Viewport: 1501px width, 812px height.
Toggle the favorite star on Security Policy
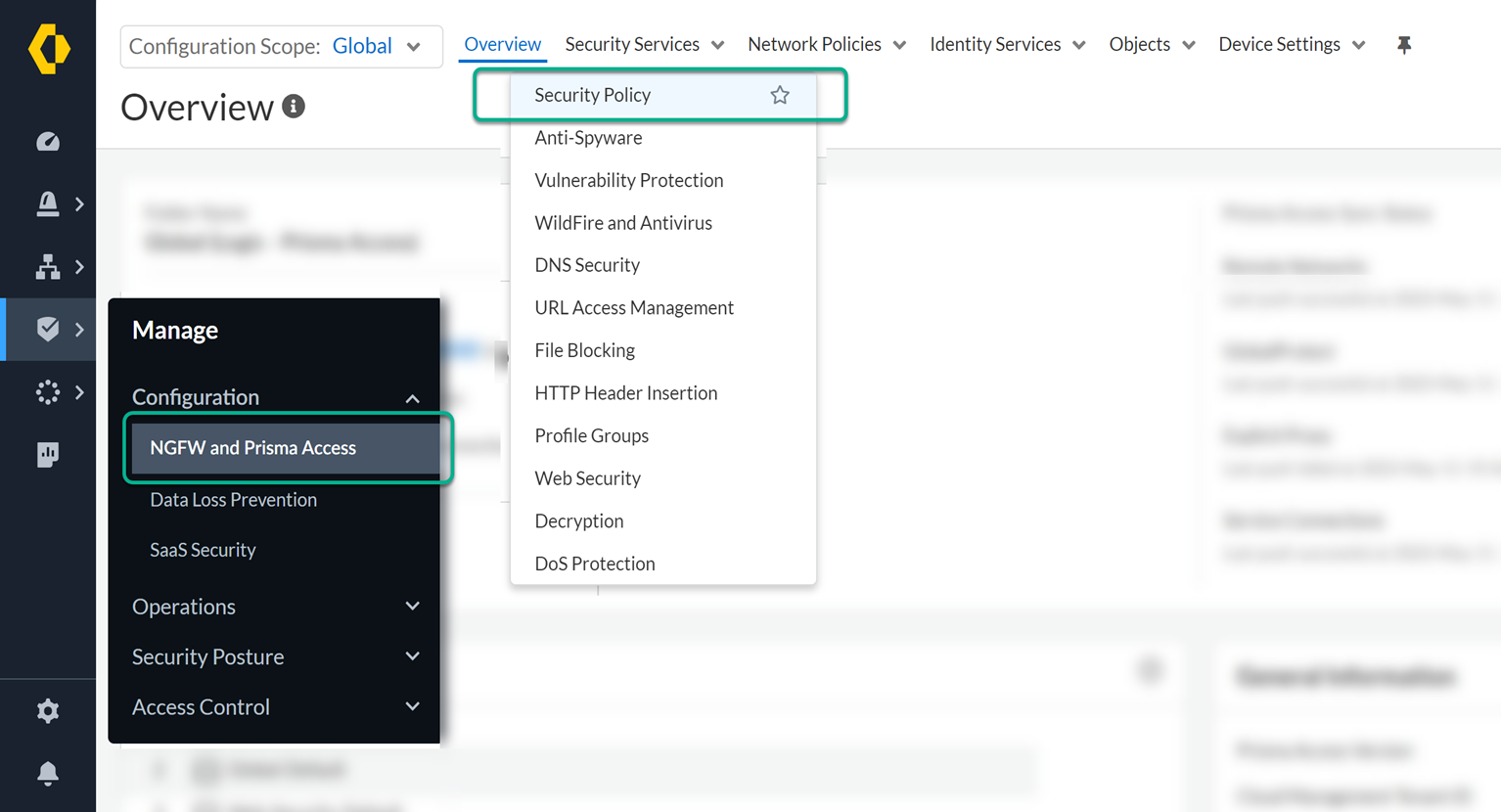click(780, 94)
